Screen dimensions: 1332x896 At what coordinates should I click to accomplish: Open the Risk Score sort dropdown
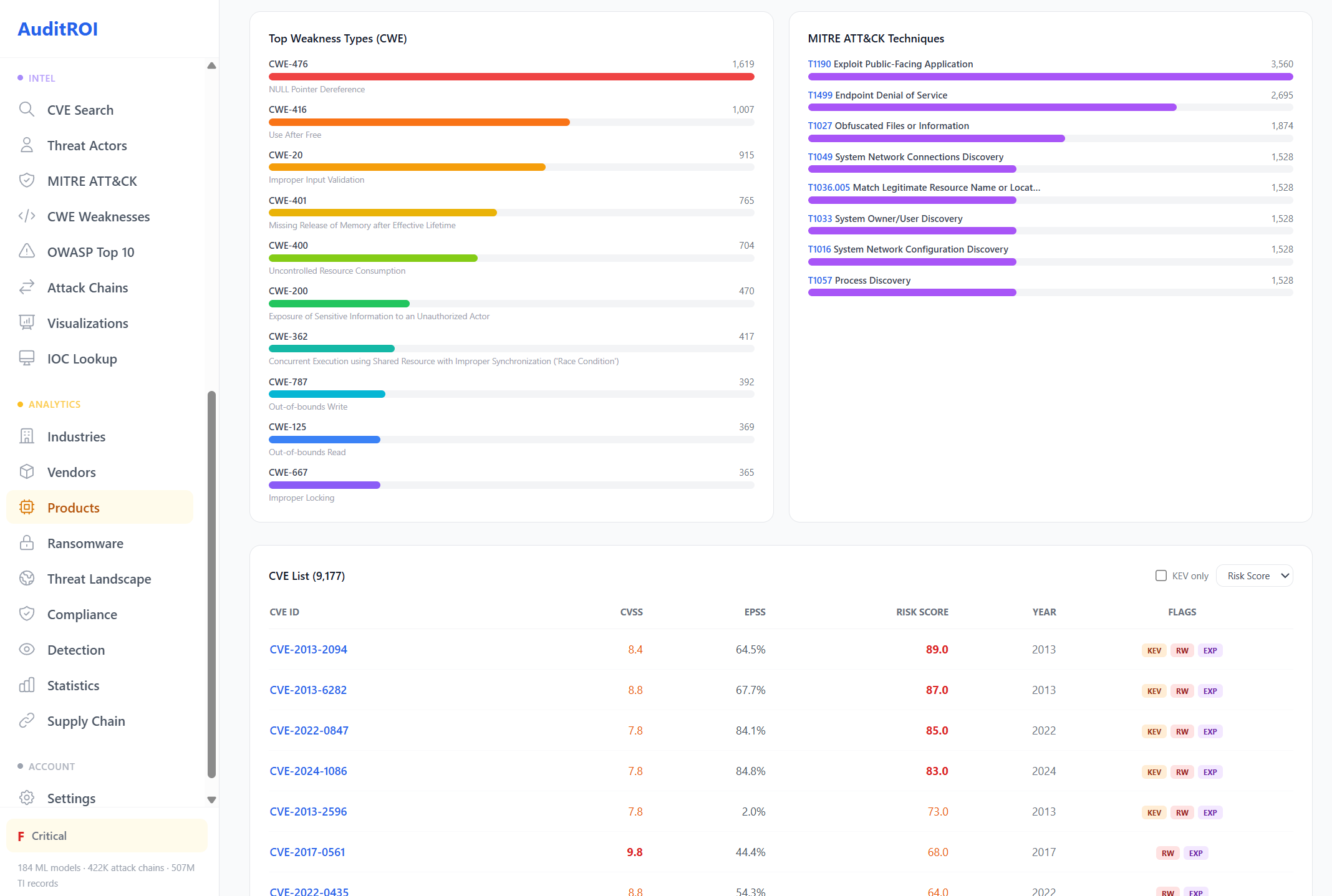pos(1254,576)
